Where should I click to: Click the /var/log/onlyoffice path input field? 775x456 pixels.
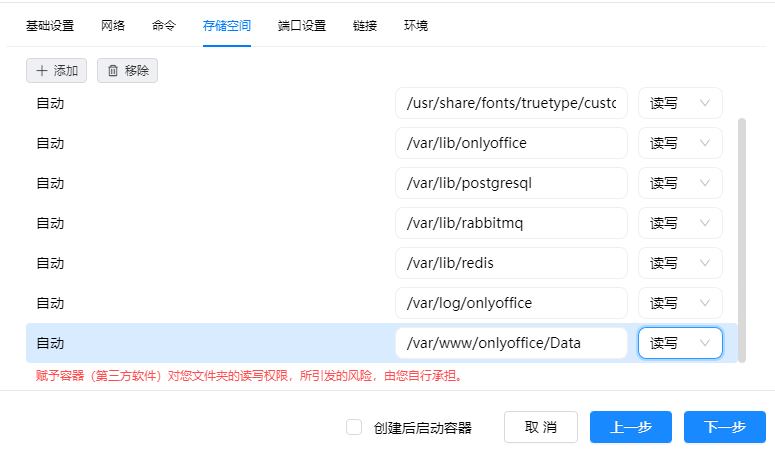[511, 303]
